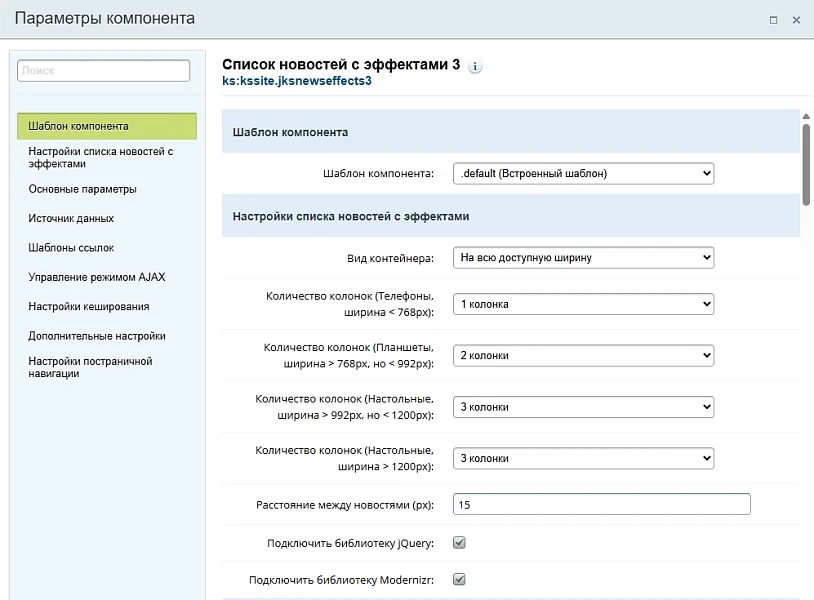
Task: Open the Вид контейнера dropdown
Action: click(x=584, y=257)
